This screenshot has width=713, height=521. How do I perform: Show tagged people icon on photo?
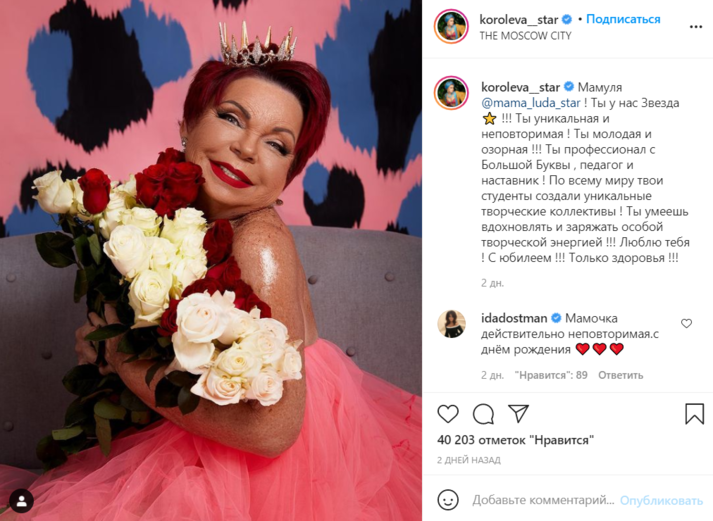click(x=21, y=501)
